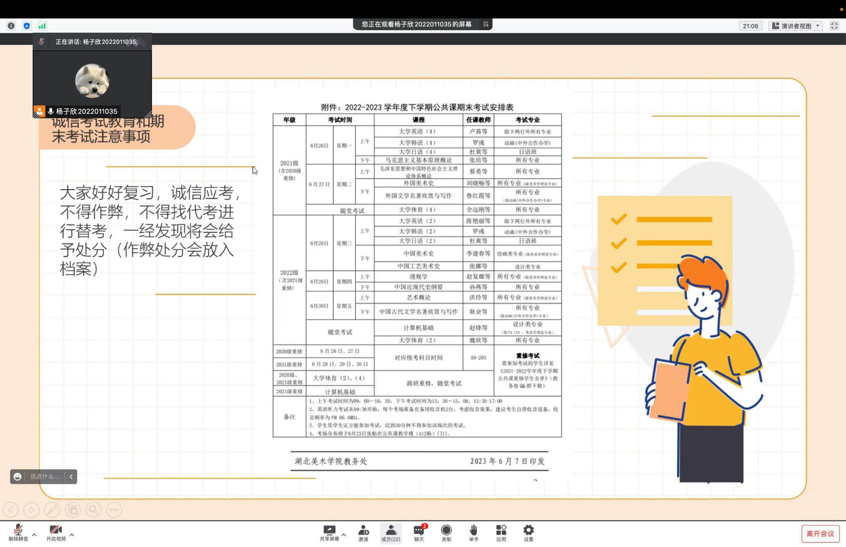
Task: Open the Members list
Action: [x=391, y=532]
